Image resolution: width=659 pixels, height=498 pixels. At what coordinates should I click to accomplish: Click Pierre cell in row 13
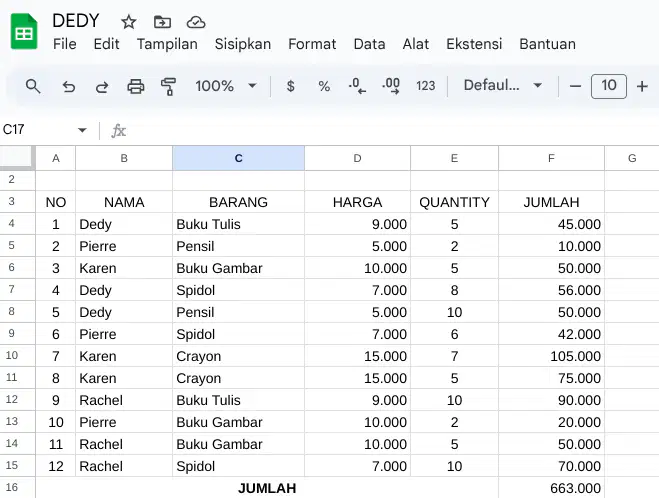(x=124, y=422)
